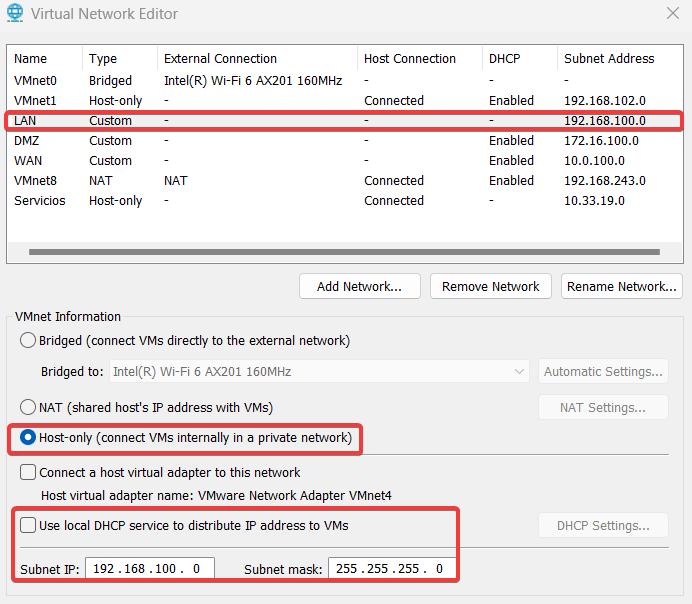Select the Bridged radio button
The height and width of the screenshot is (604, 692).
tap(28, 341)
